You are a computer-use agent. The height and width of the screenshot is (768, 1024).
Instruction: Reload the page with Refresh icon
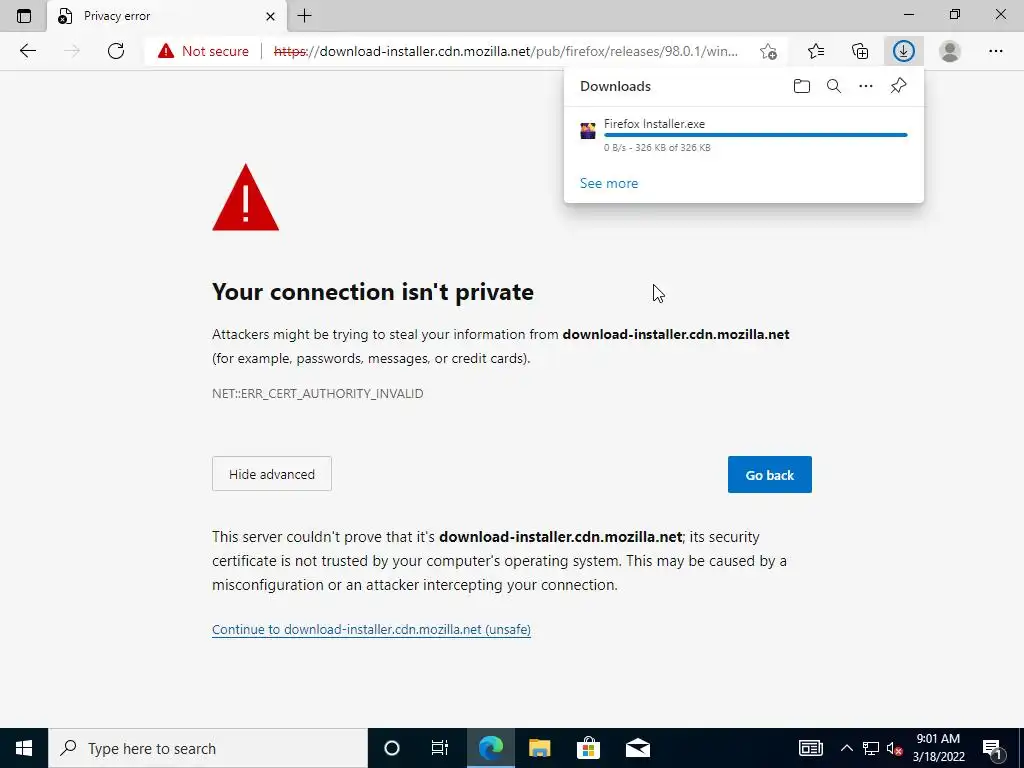tap(116, 51)
